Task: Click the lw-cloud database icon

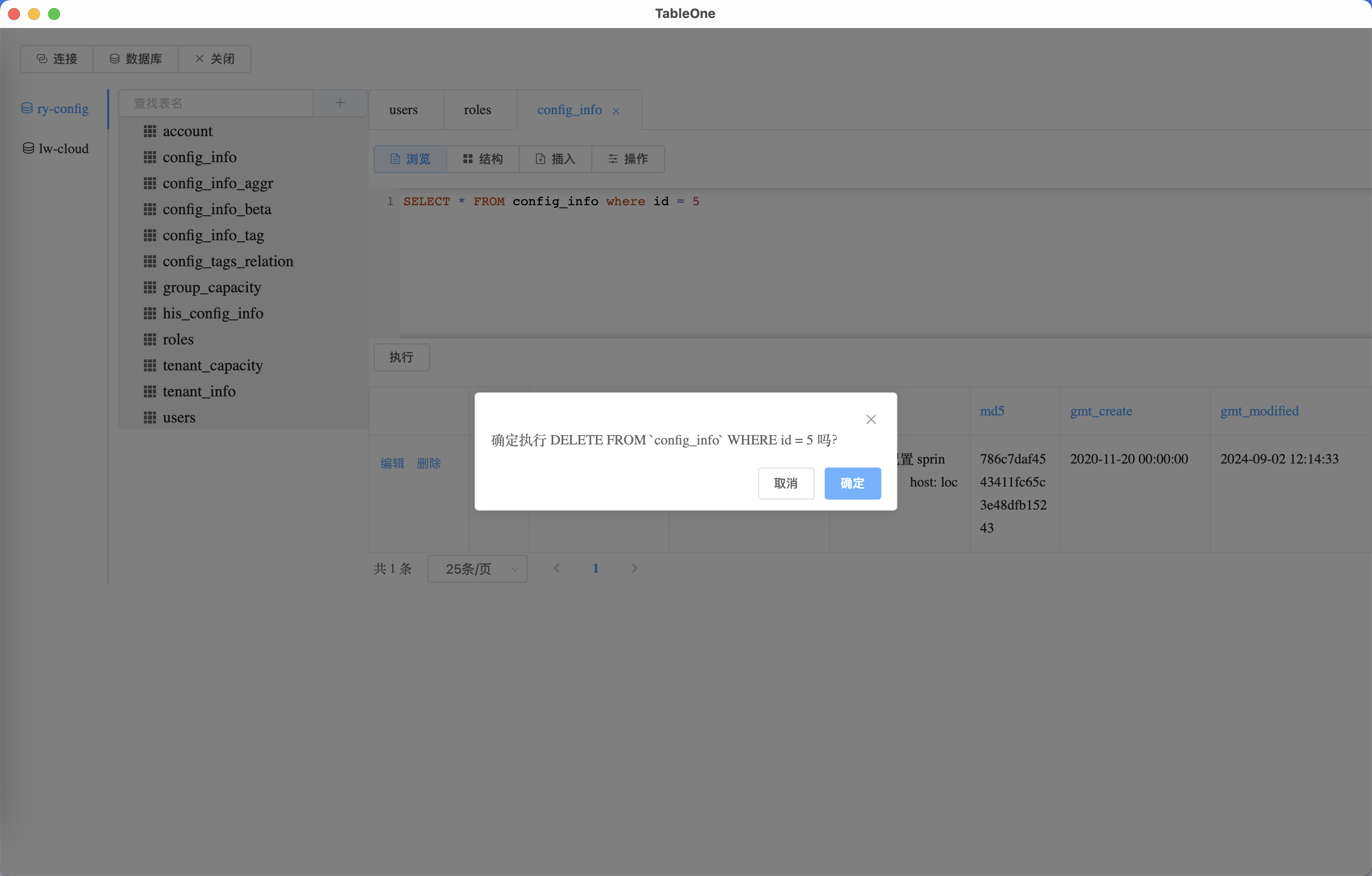Action: (28, 149)
